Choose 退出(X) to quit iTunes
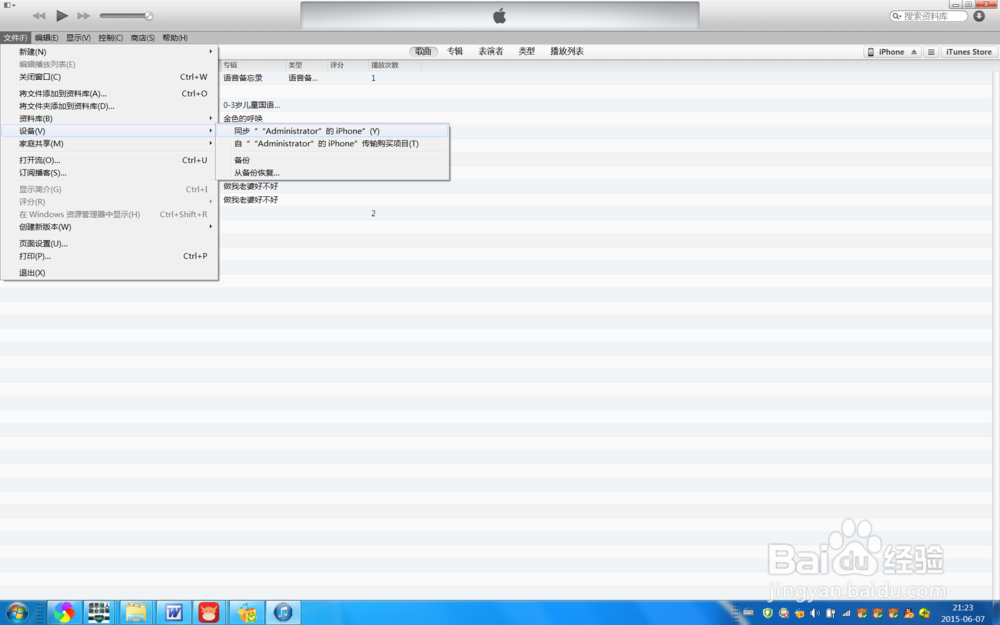This screenshot has width=1000, height=625. pos(110,272)
